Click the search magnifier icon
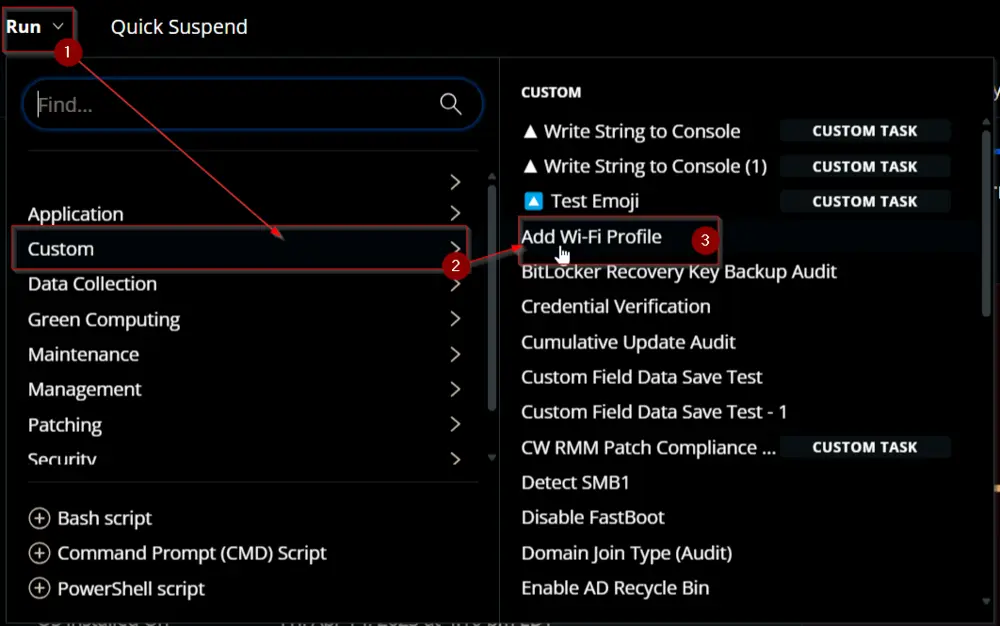Screen dimensions: 1000x626 pyautogui.click(x=450, y=103)
